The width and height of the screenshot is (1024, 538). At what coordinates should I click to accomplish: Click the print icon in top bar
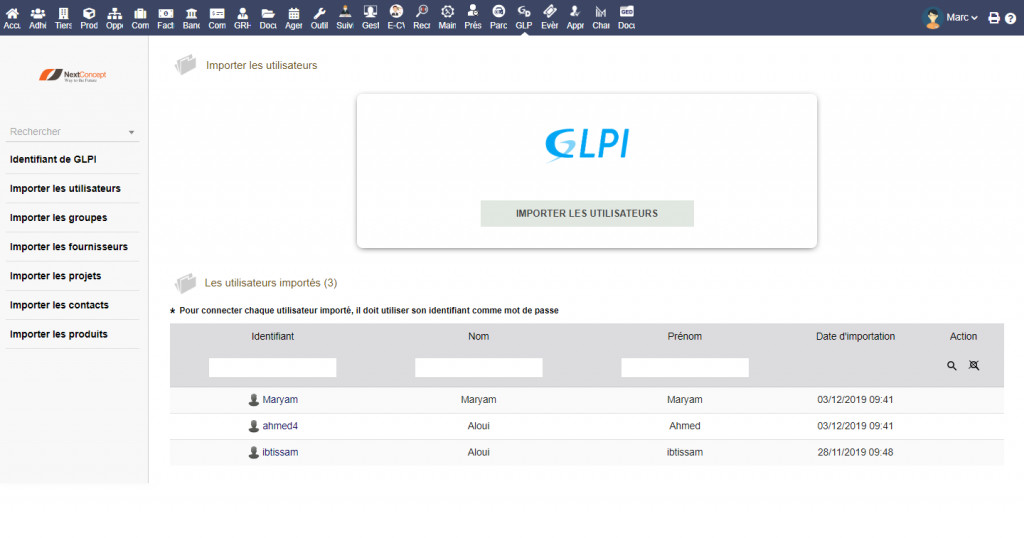coord(994,18)
